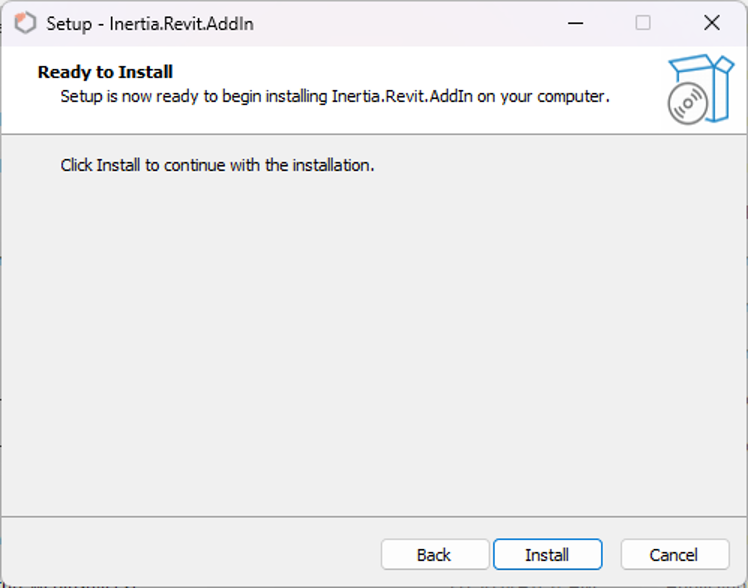Click empty space left of the Back button
The image size is (748, 588).
pyautogui.click(x=191, y=554)
